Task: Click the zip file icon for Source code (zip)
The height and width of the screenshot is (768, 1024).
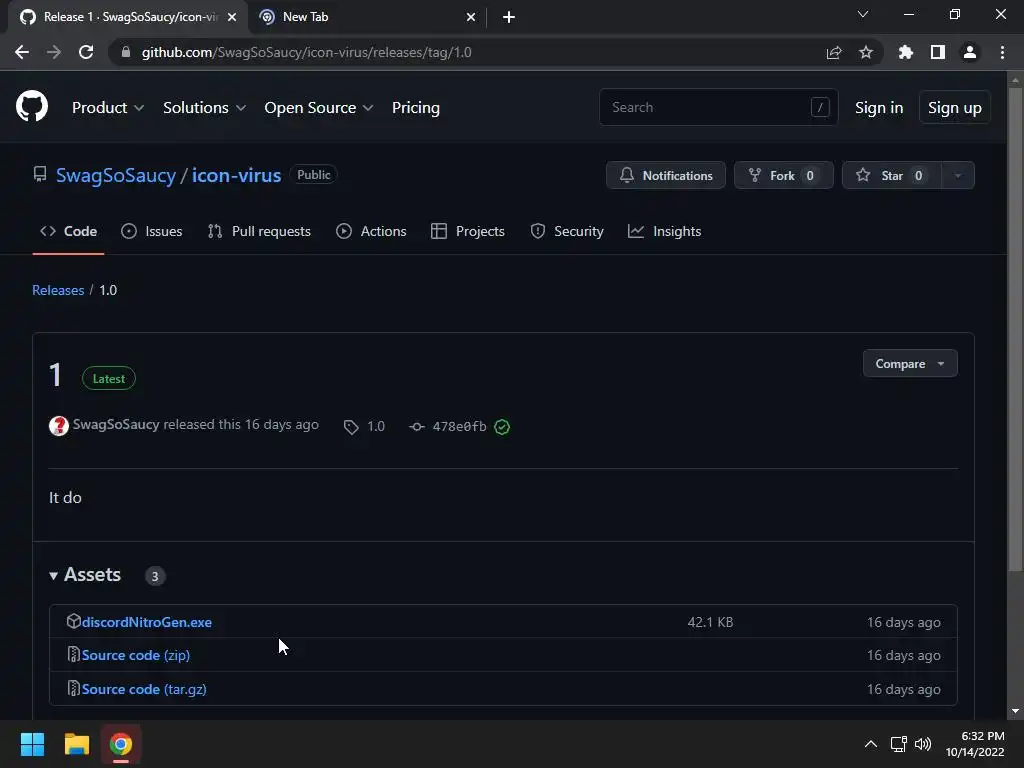Action: point(73,654)
